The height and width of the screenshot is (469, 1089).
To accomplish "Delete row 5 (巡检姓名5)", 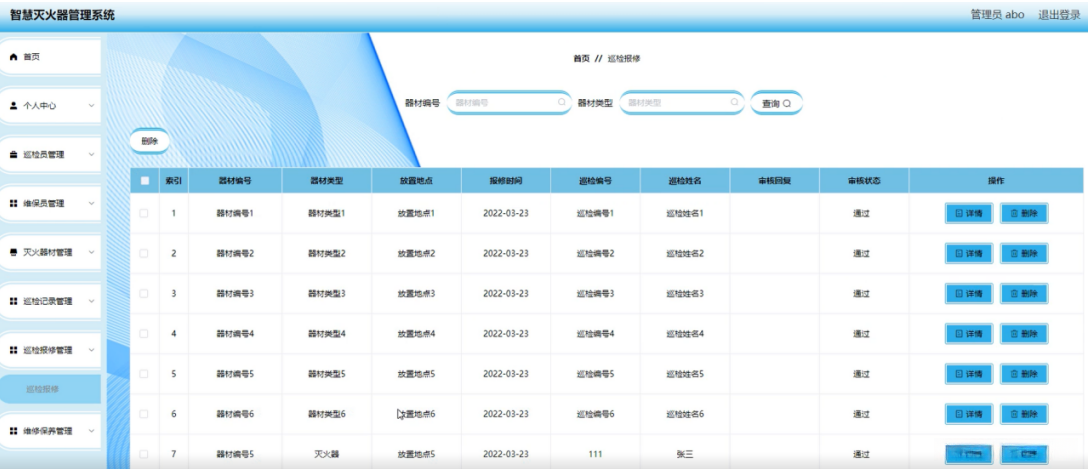I will (x=1024, y=374).
